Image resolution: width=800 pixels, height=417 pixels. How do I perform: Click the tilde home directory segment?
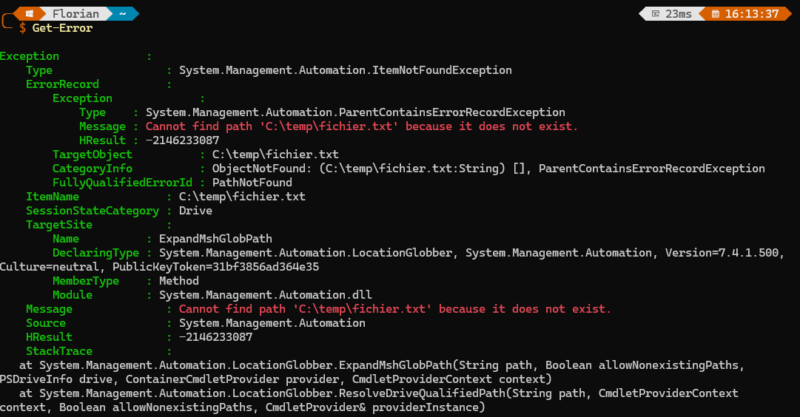[120, 14]
